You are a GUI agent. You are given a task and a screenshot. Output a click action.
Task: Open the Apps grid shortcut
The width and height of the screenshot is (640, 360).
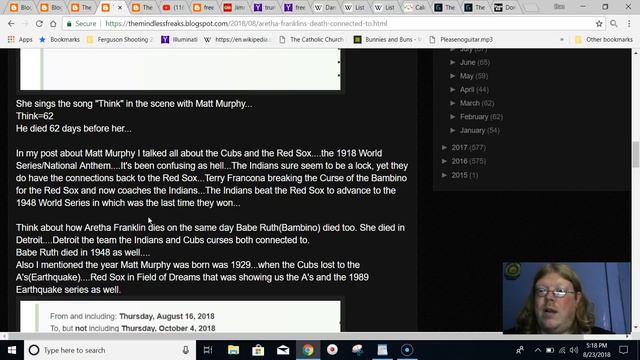point(20,40)
